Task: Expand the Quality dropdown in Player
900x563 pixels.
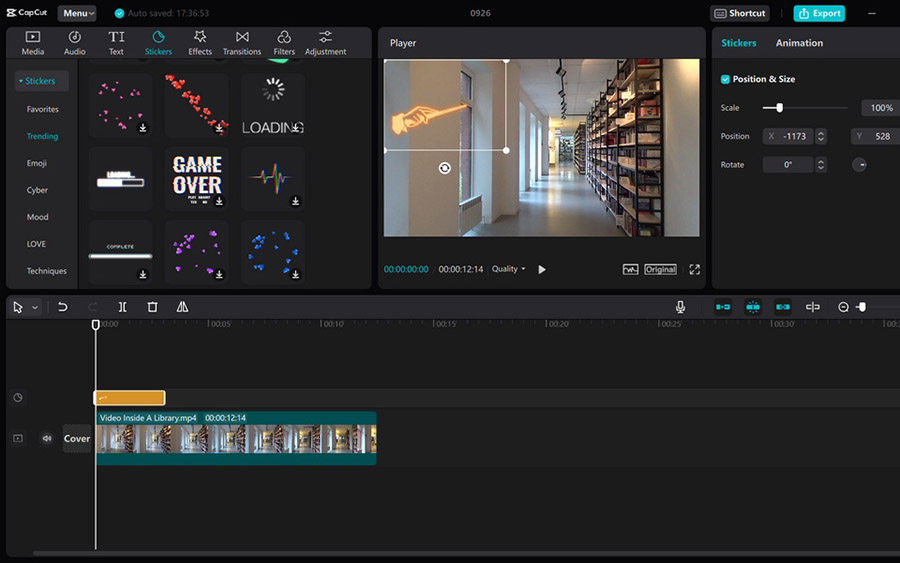Action: [508, 269]
